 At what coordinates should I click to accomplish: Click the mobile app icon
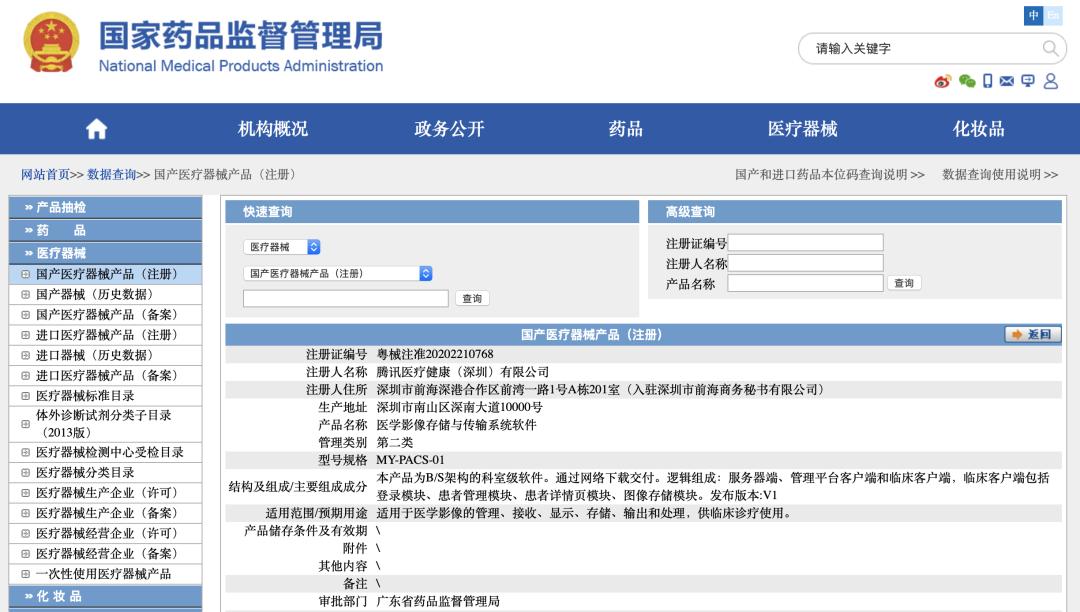coord(987,80)
